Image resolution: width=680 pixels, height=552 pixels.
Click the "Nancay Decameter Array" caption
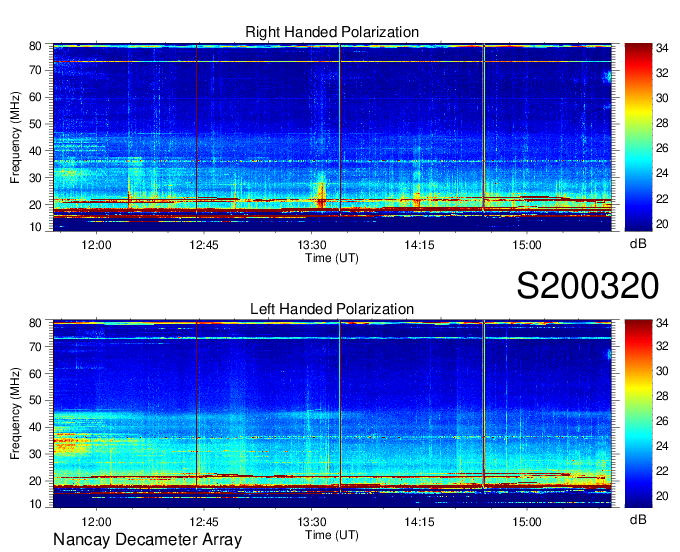[147, 540]
